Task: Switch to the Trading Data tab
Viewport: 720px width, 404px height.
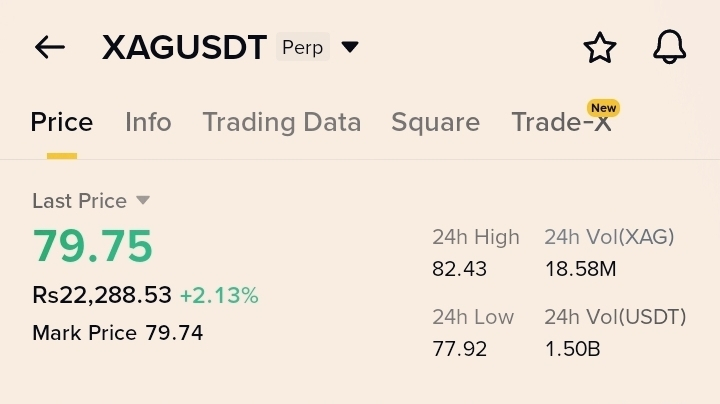Action: [281, 122]
